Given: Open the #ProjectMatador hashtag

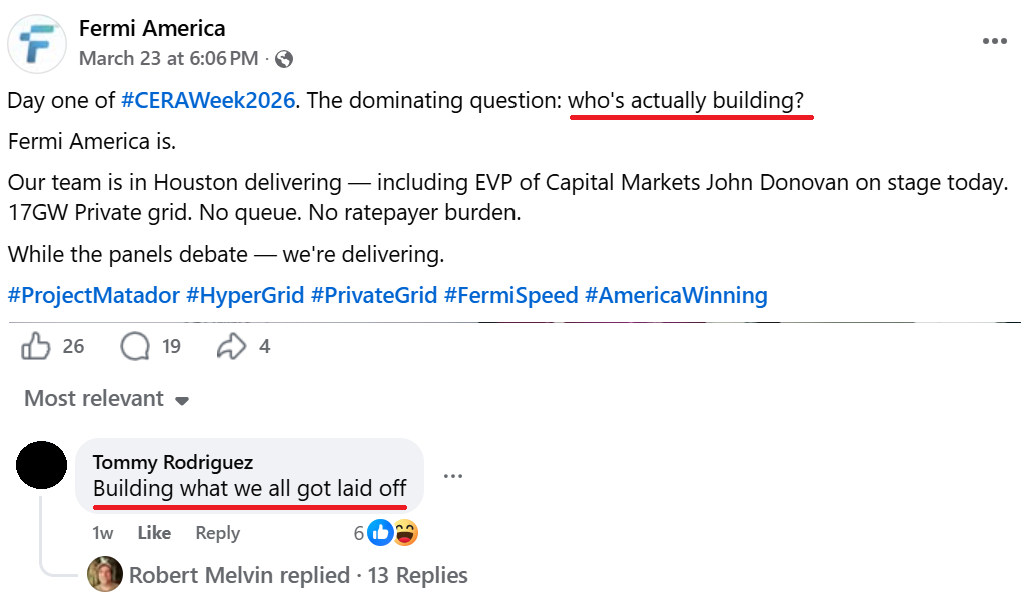Looking at the screenshot, I should pyautogui.click(x=94, y=295).
